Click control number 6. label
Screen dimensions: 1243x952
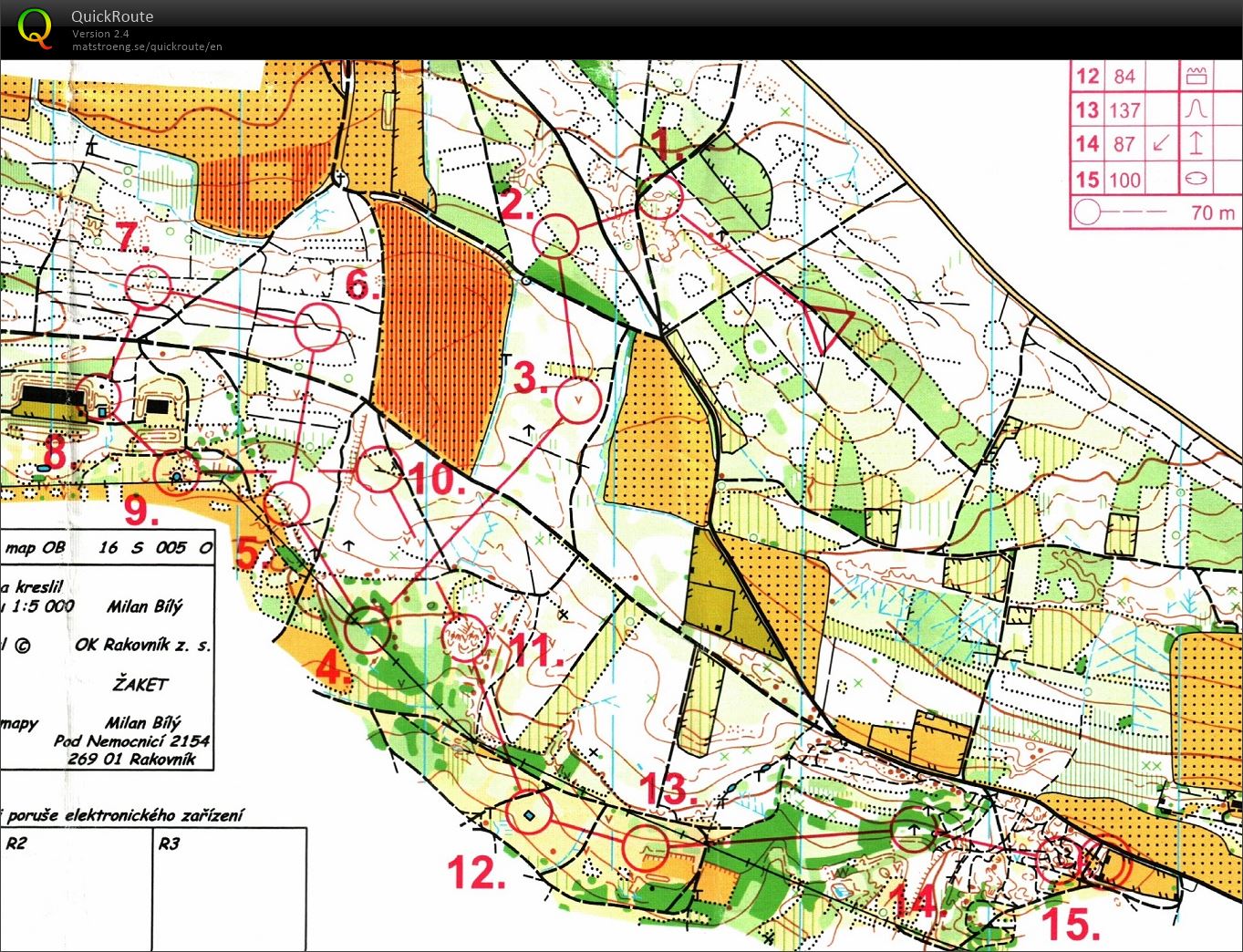click(x=362, y=285)
